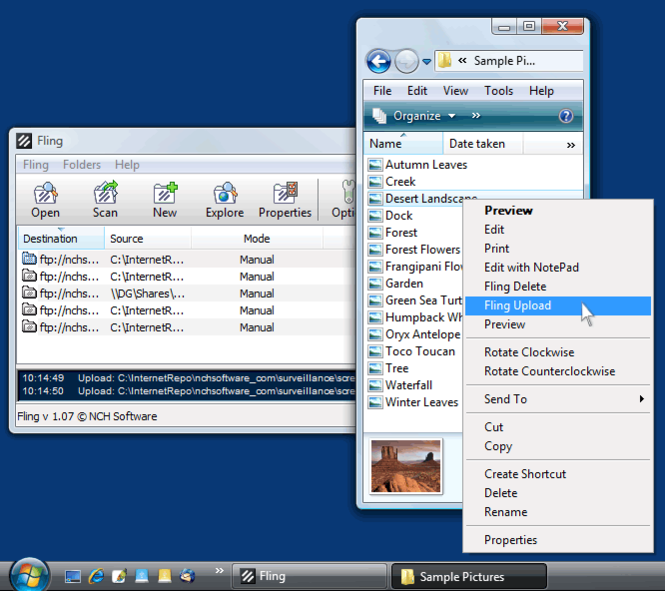
Task: Click the blue help icon in Explorer toolbar
Action: tap(566, 116)
